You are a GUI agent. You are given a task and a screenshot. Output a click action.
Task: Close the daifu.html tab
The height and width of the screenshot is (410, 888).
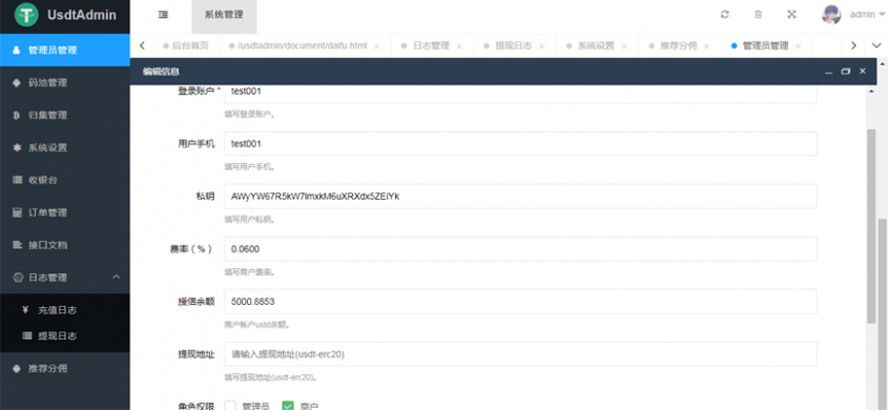pos(377,46)
